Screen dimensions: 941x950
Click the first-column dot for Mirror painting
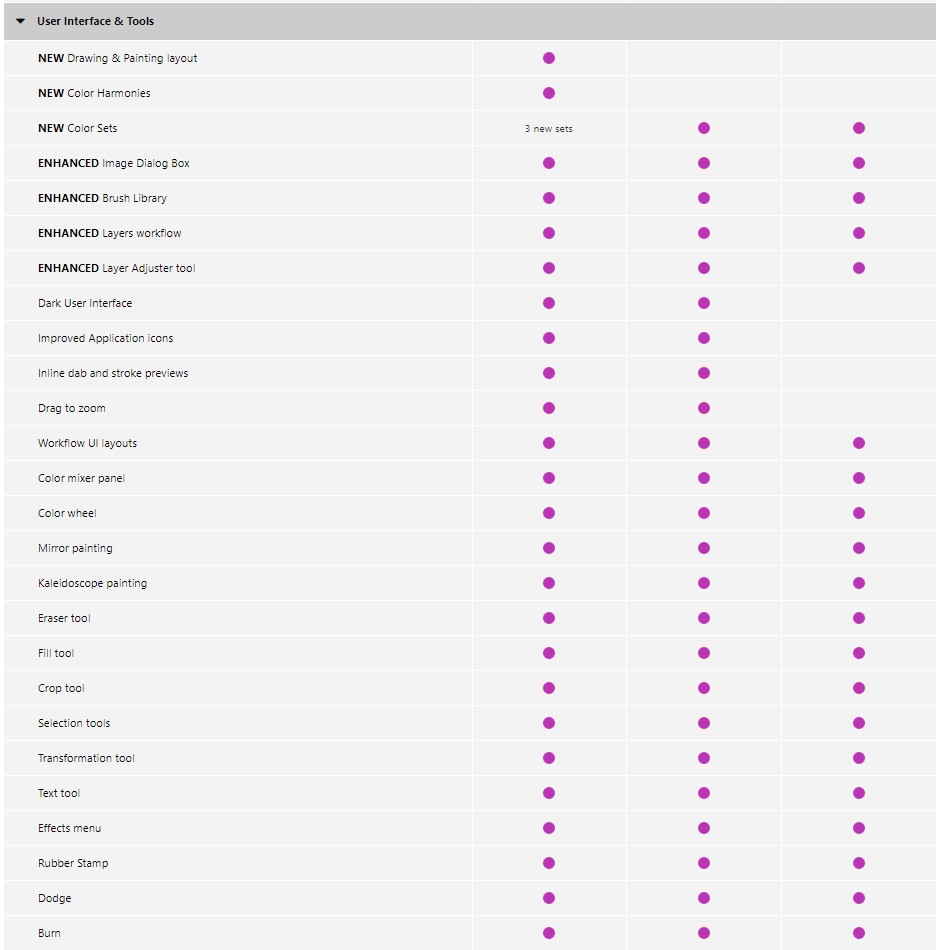(549, 548)
